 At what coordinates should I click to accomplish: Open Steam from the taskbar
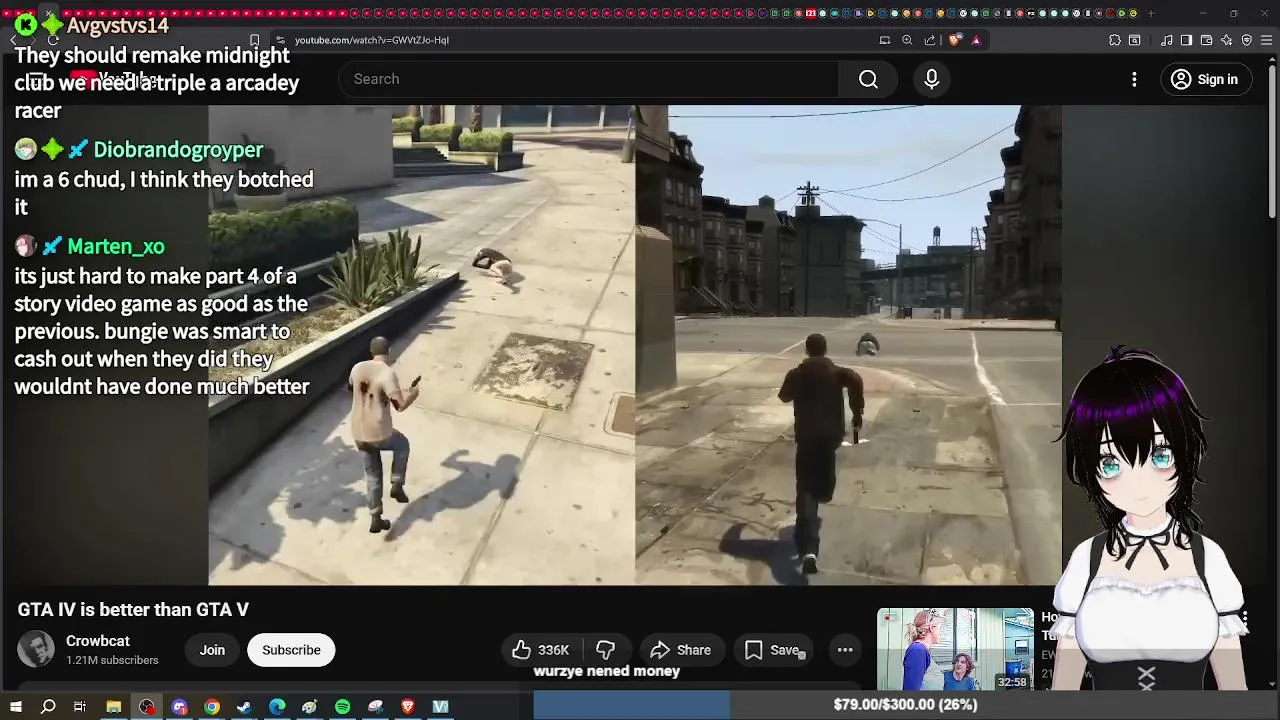244,707
